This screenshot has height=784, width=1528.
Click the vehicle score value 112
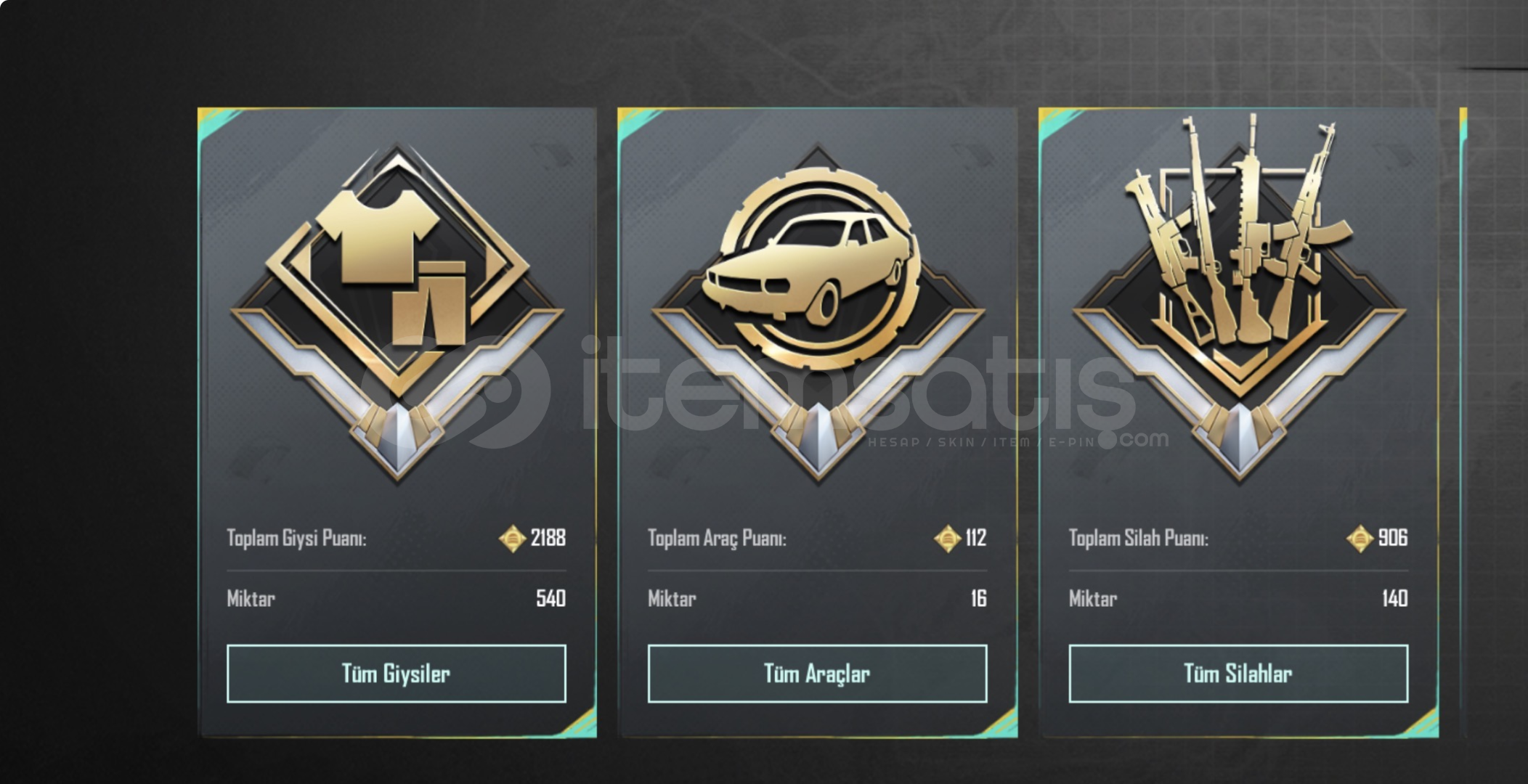tap(975, 538)
